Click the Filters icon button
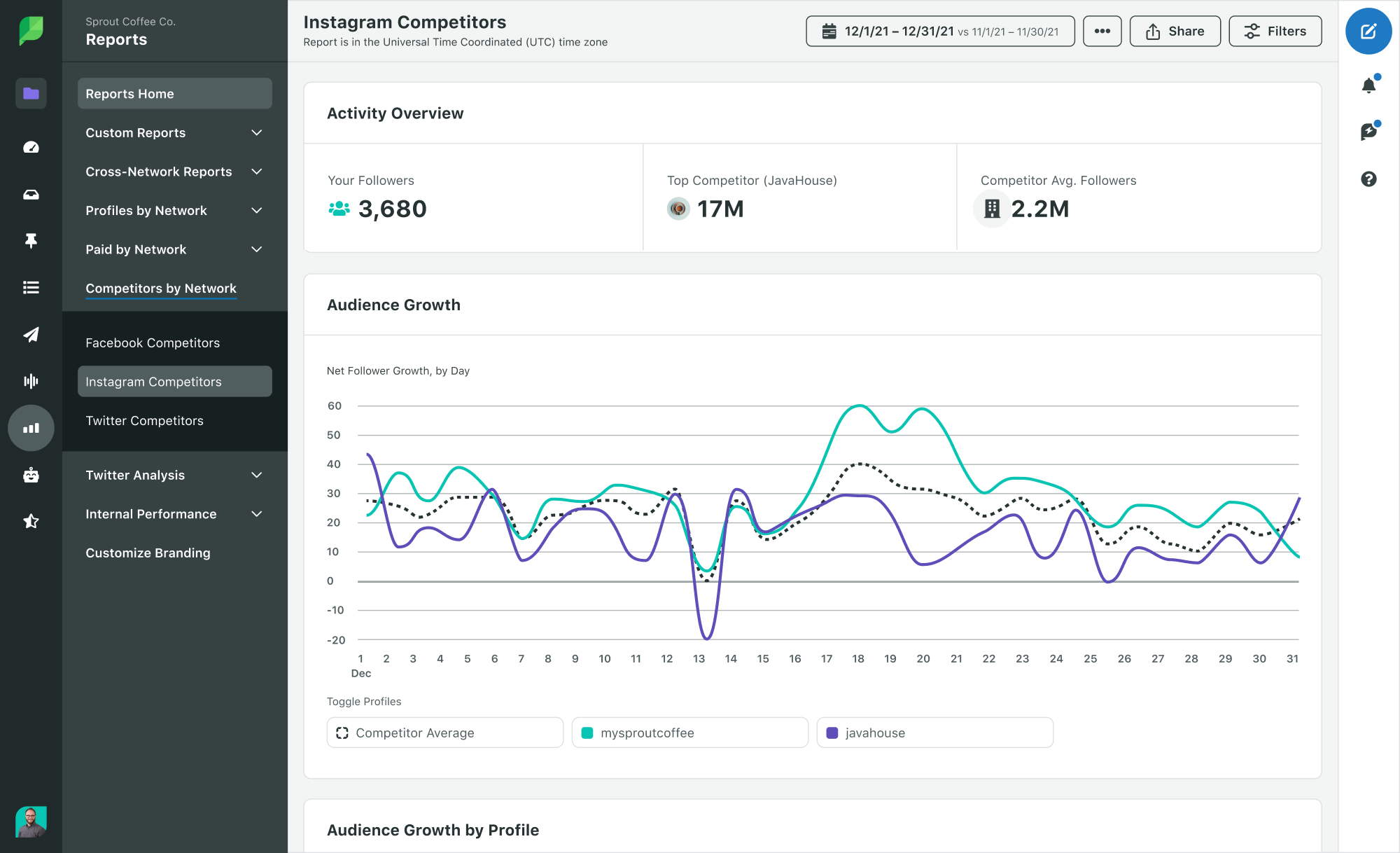The image size is (1400, 853). [1276, 30]
